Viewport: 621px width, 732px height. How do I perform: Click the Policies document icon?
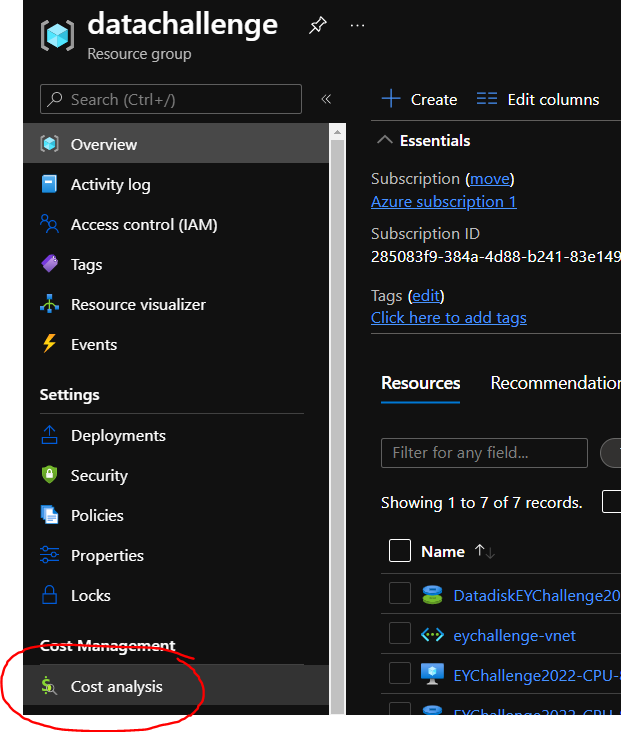coord(49,515)
